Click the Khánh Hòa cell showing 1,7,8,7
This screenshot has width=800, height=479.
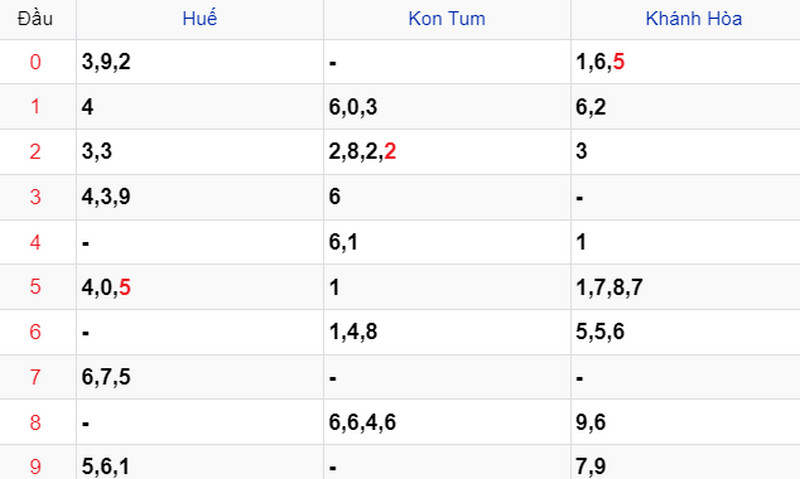685,287
